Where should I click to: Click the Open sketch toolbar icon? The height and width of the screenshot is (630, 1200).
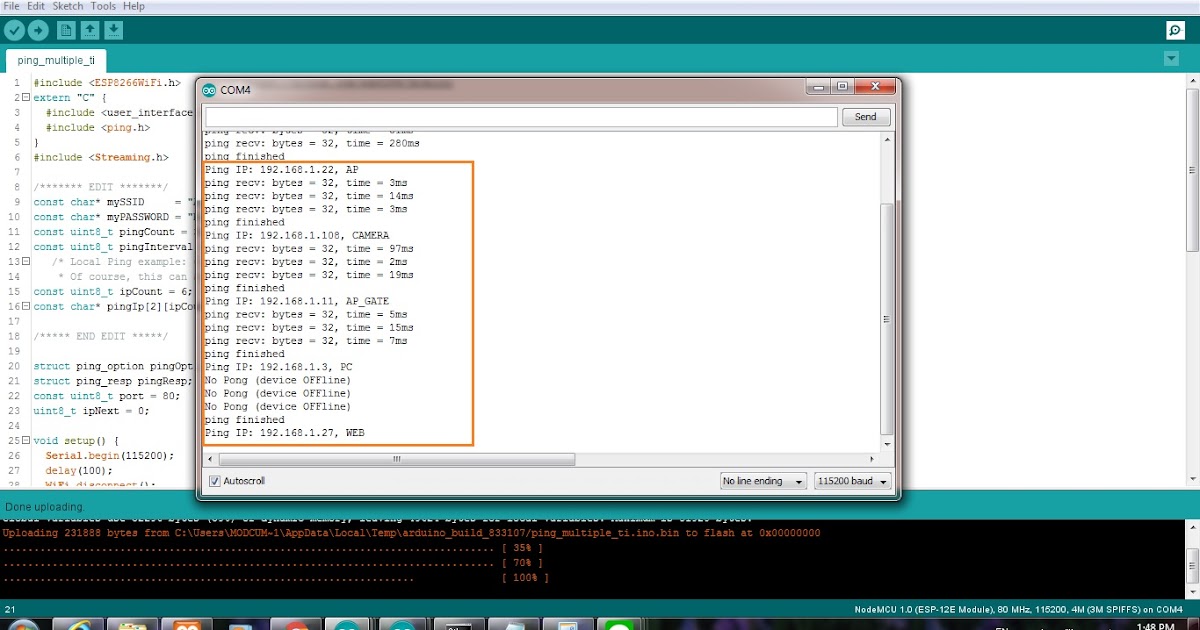89,30
